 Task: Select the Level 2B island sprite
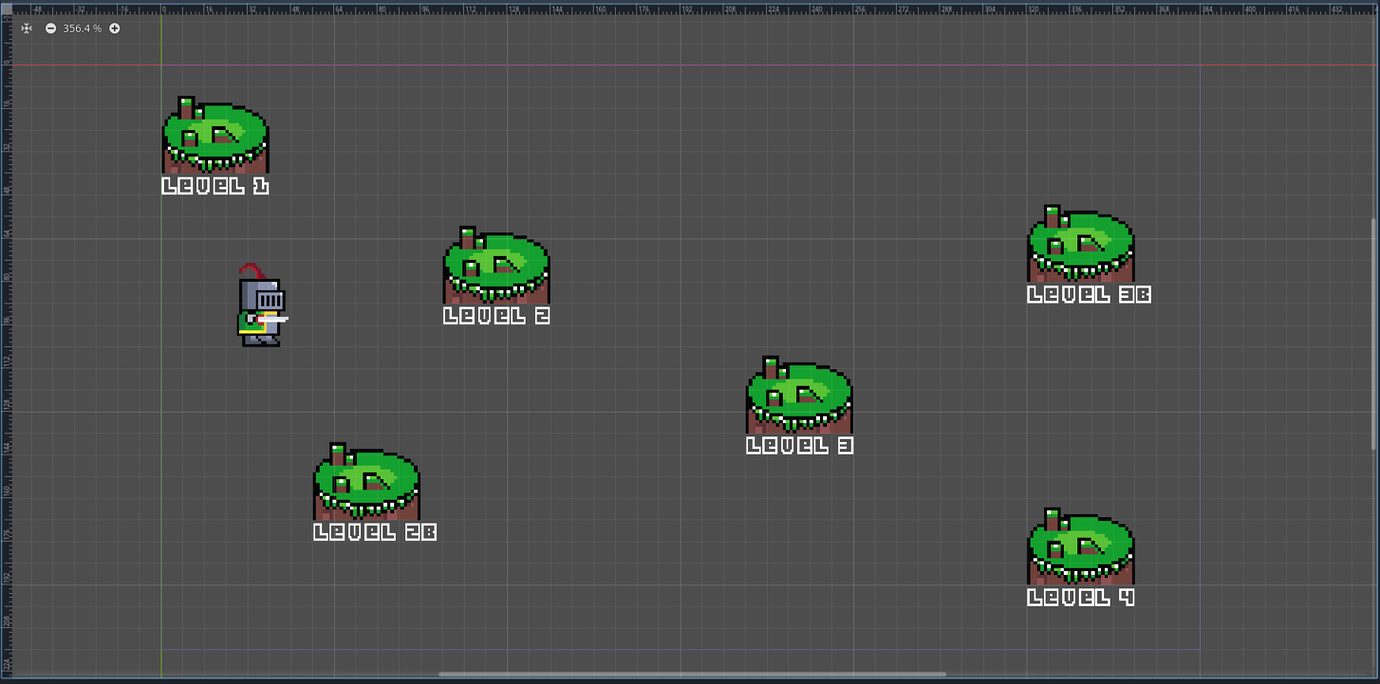366,482
